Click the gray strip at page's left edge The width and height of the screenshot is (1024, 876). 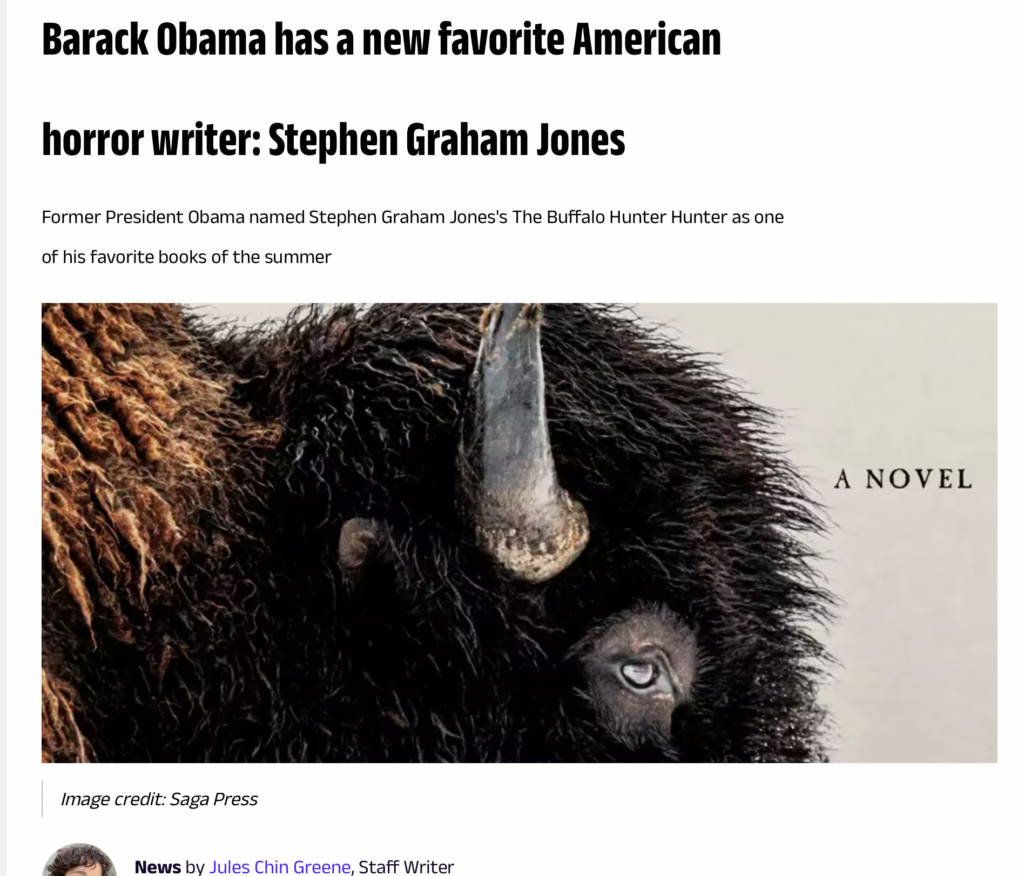coord(3,438)
